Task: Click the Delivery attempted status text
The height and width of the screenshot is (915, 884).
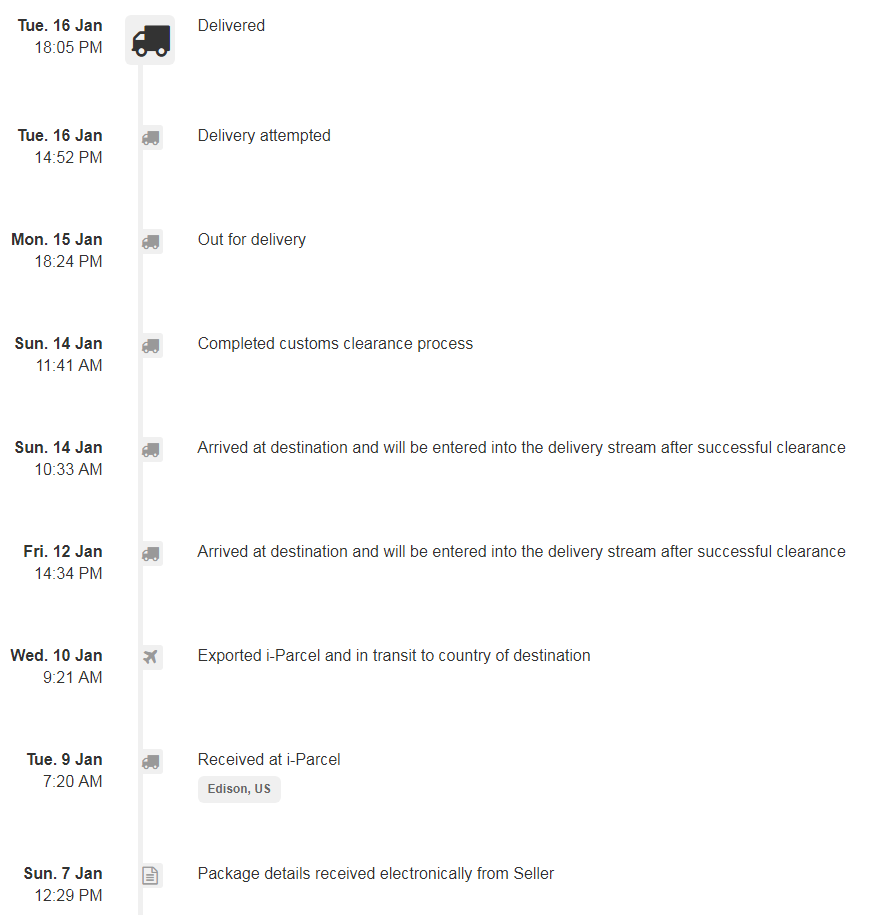Action: (264, 136)
